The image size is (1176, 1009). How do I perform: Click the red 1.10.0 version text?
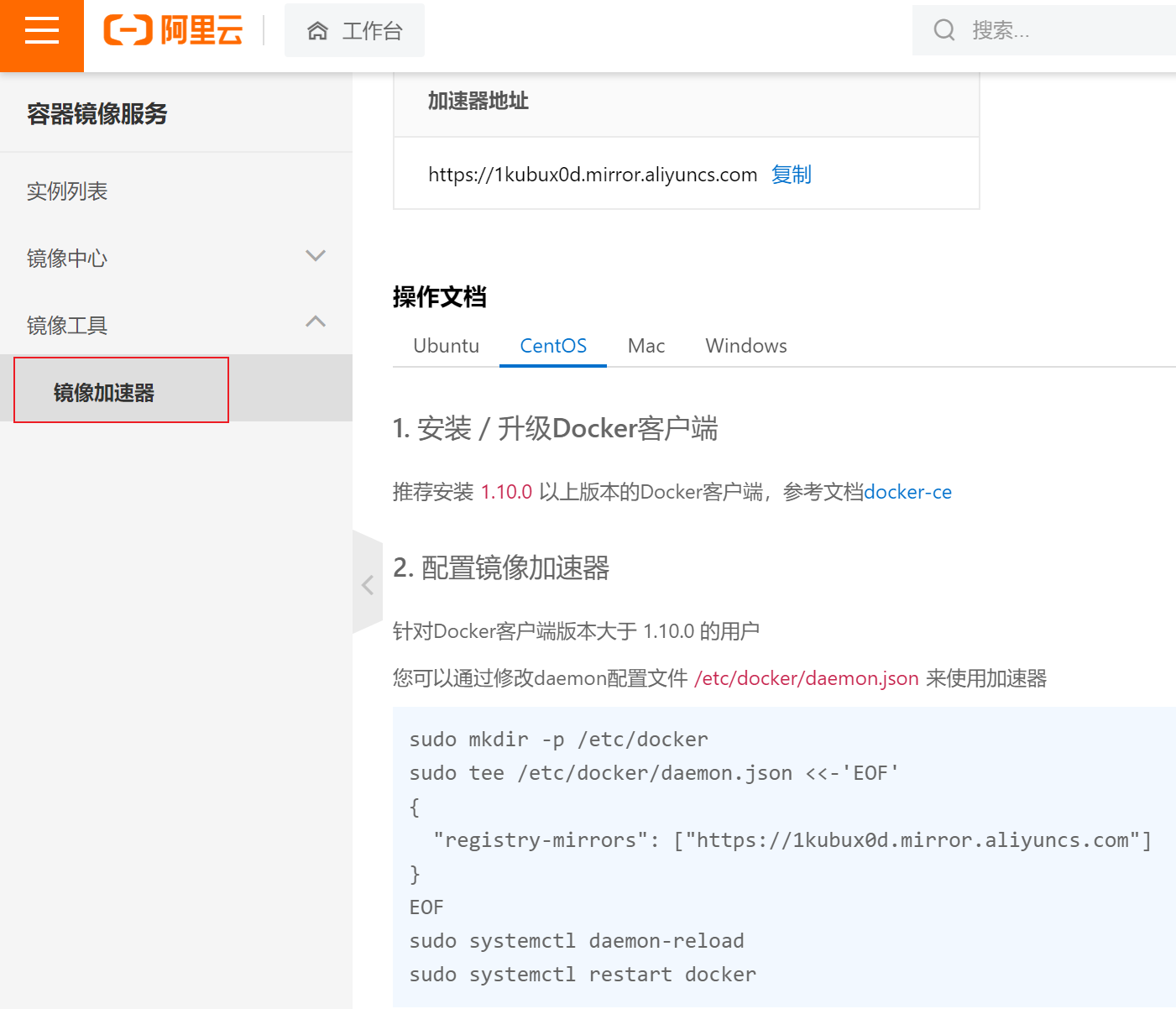[x=506, y=492]
